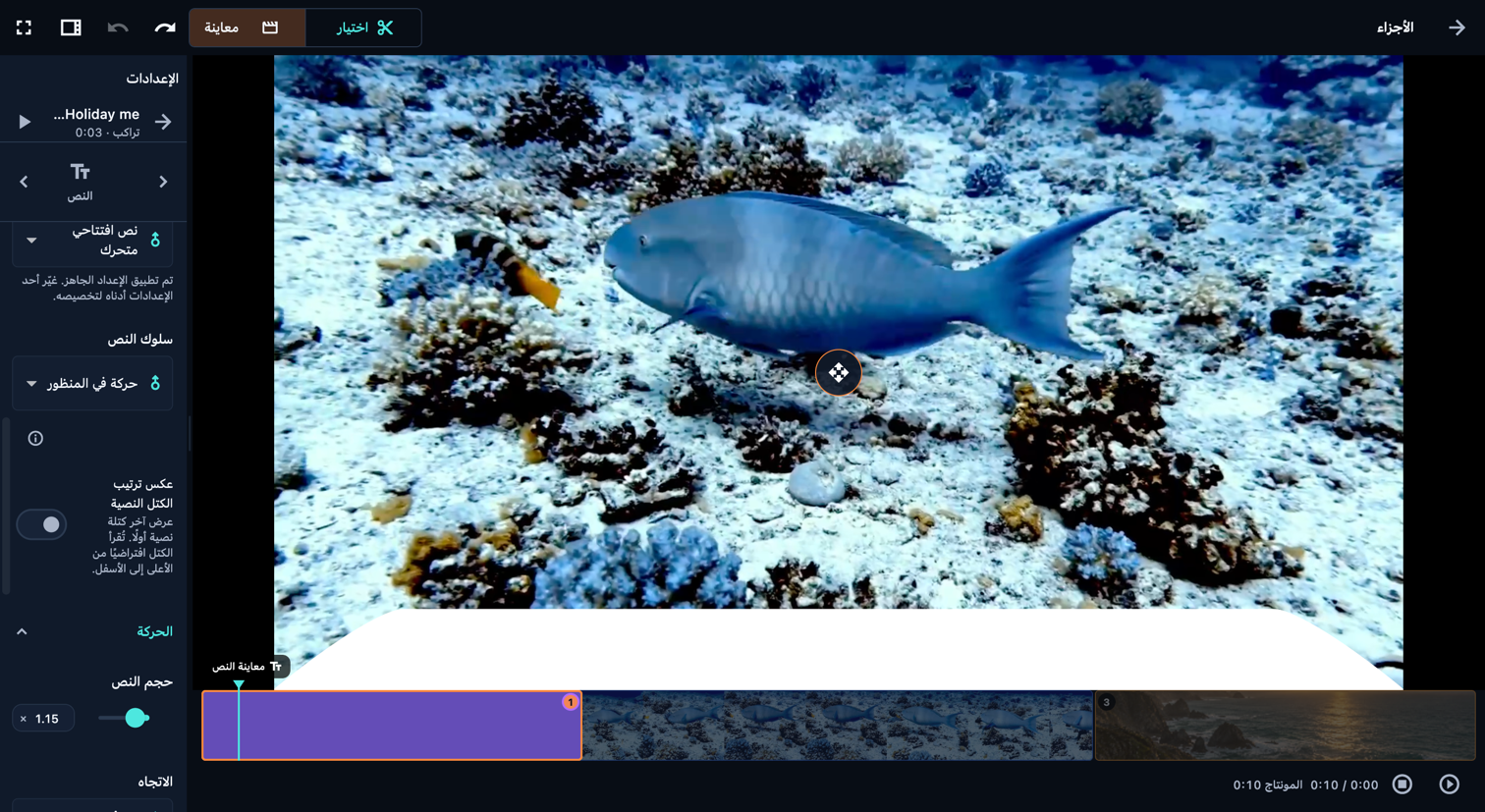Adjust the حجم النص slider
The image size is (1485, 812).
(124, 718)
